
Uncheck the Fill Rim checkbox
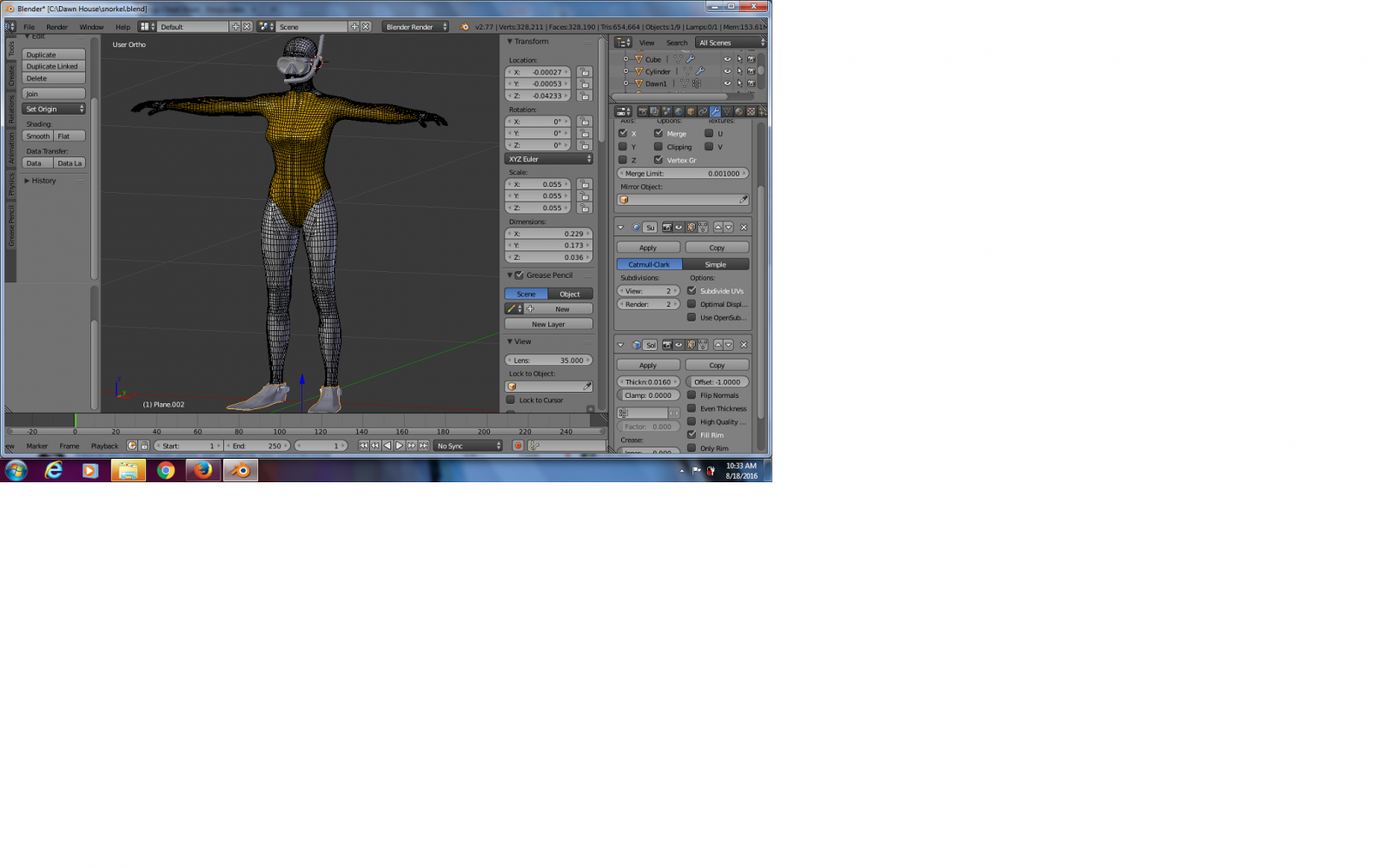(x=692, y=434)
